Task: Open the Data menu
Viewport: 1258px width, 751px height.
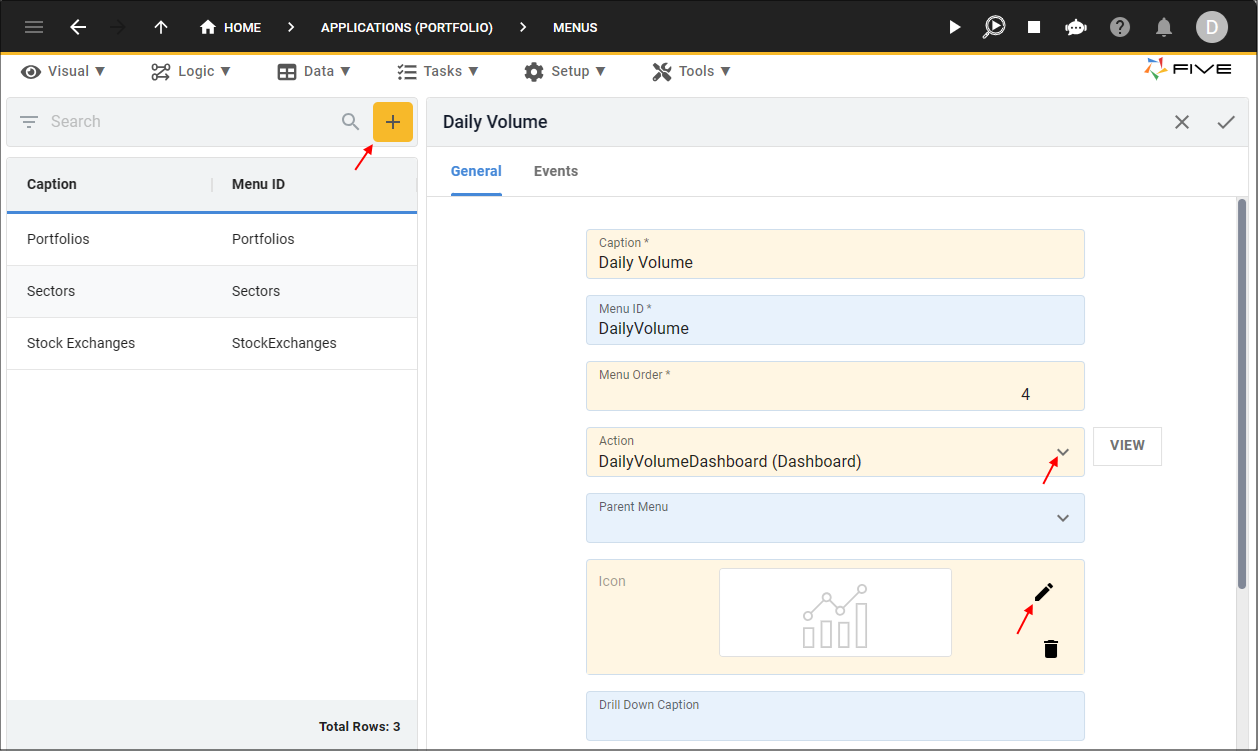Action: 314,71
